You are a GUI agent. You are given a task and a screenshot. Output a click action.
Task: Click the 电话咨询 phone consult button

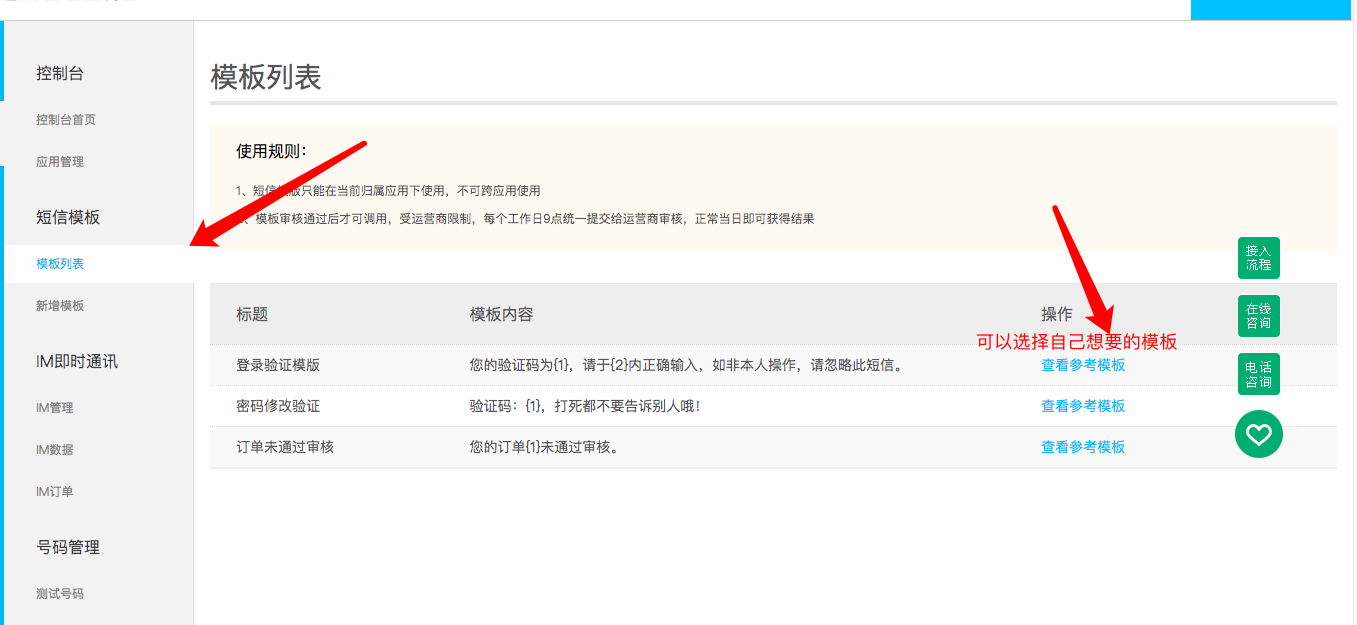(1259, 374)
